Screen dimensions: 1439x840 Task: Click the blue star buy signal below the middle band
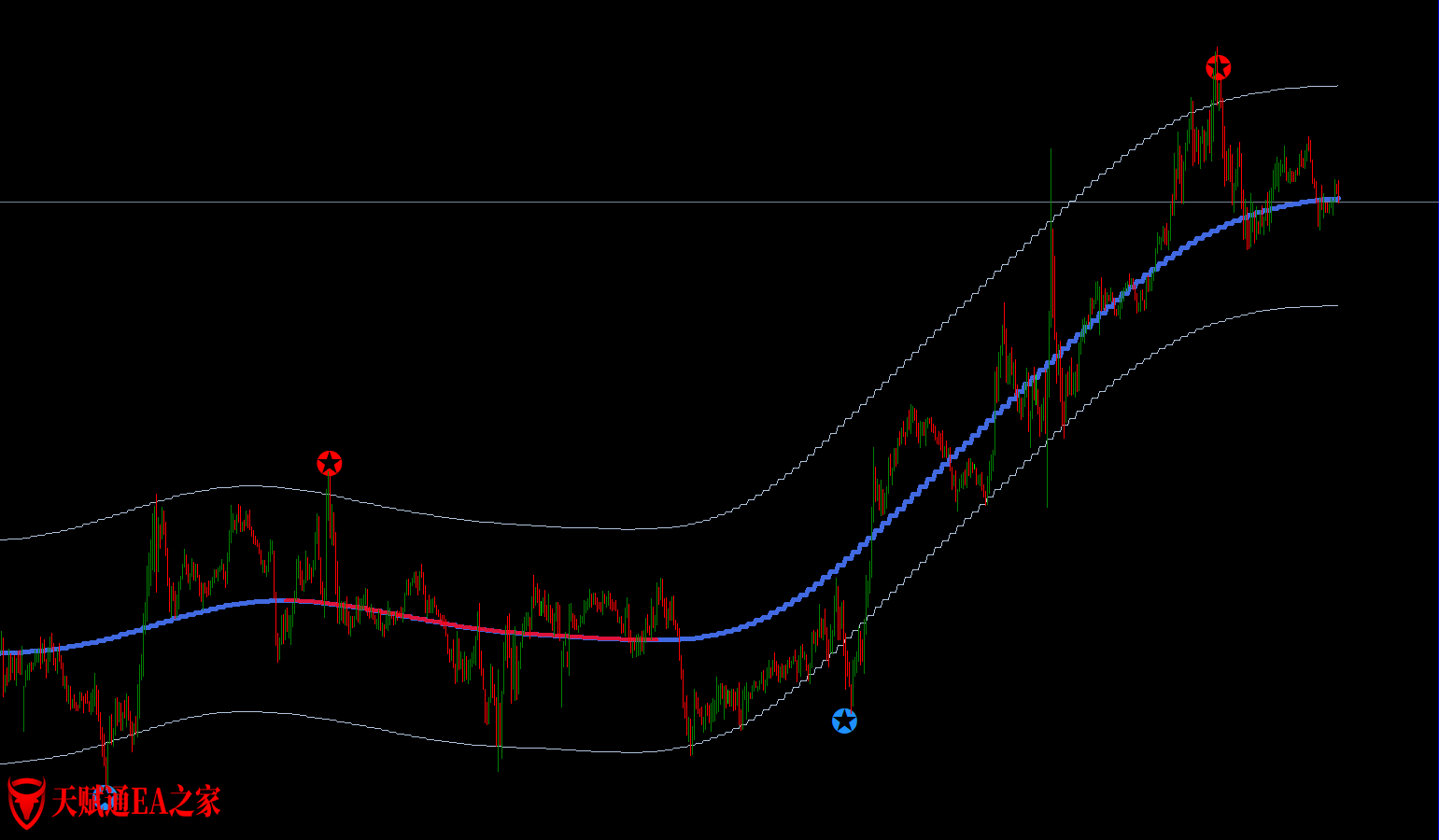(844, 721)
